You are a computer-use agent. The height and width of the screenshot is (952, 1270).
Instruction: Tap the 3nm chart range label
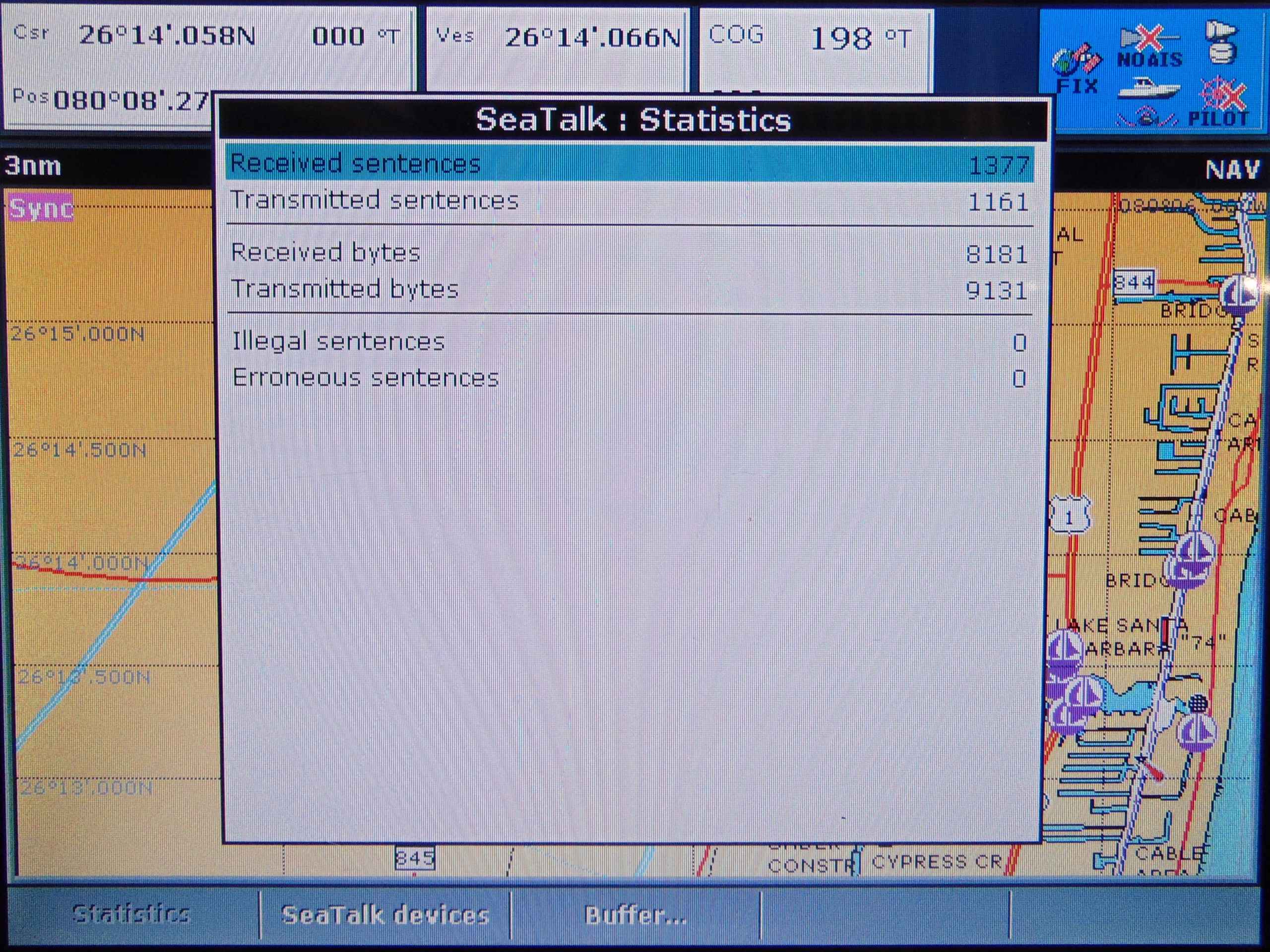tap(33, 167)
